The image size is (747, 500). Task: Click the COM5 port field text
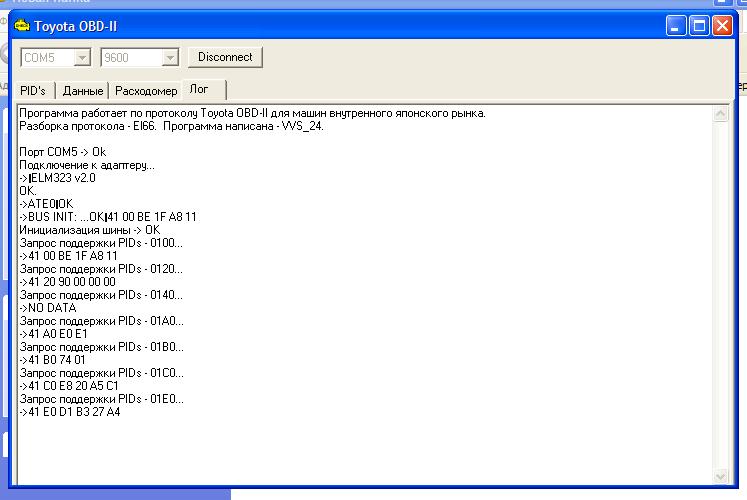coord(40,58)
